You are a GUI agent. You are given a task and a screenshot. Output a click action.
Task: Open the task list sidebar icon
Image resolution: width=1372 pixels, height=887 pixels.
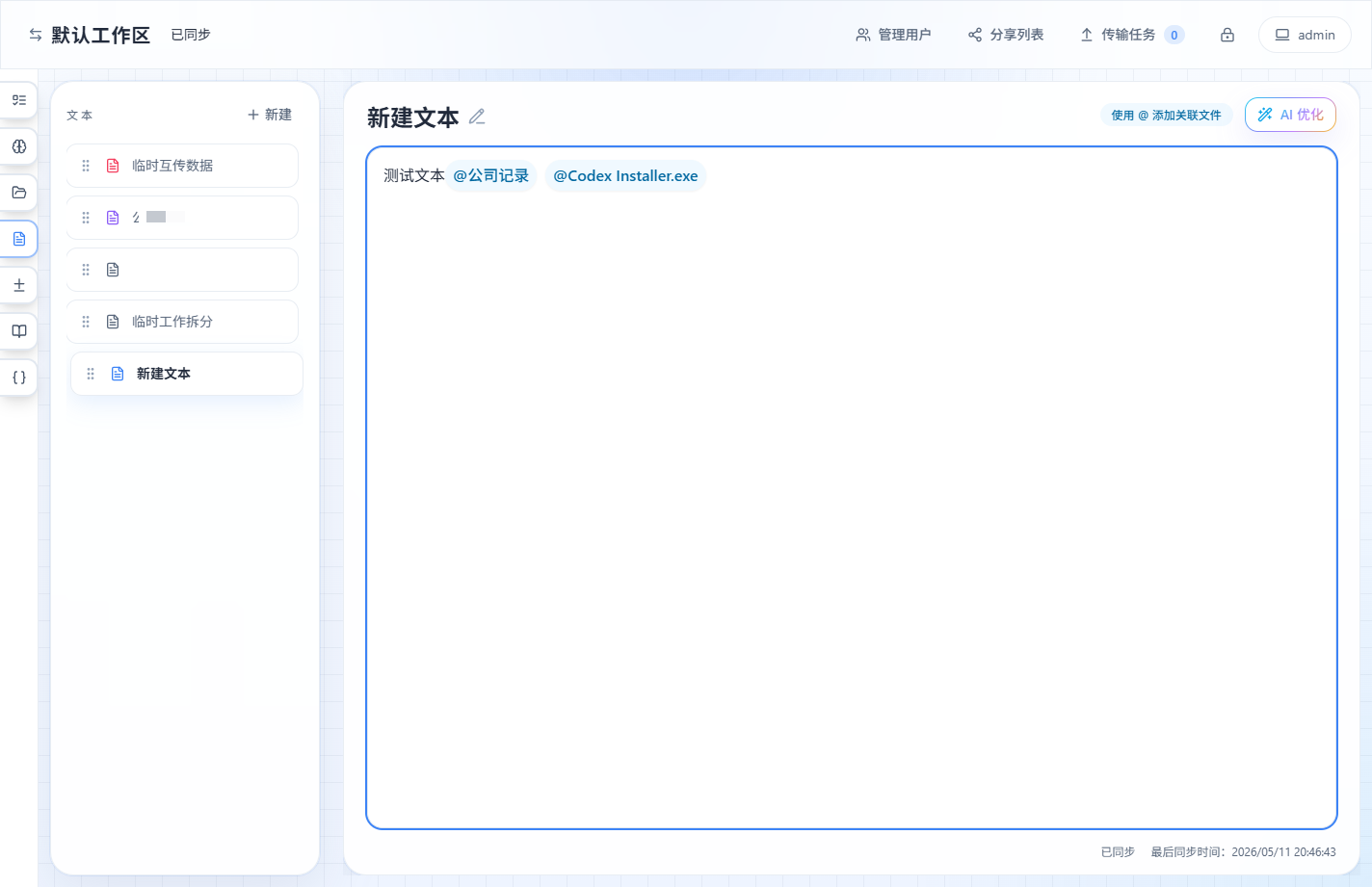[18, 100]
